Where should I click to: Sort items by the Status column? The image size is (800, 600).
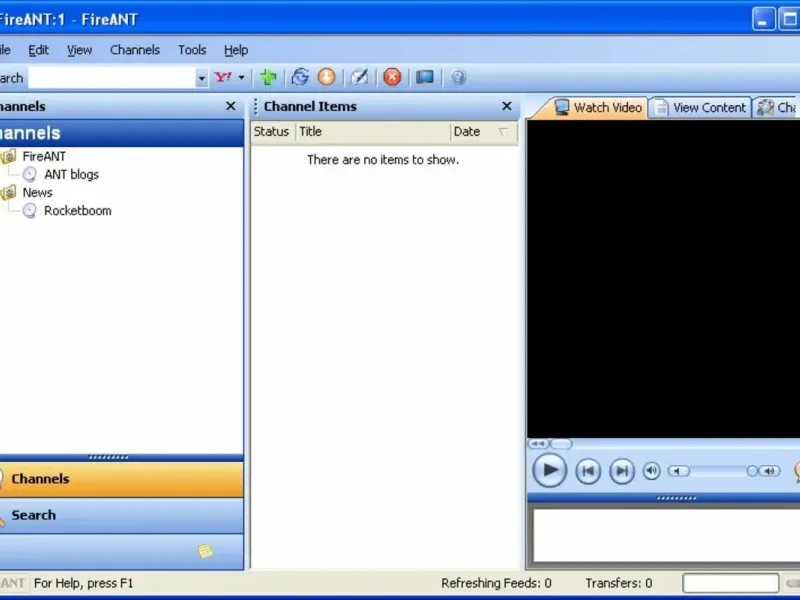[273, 132]
